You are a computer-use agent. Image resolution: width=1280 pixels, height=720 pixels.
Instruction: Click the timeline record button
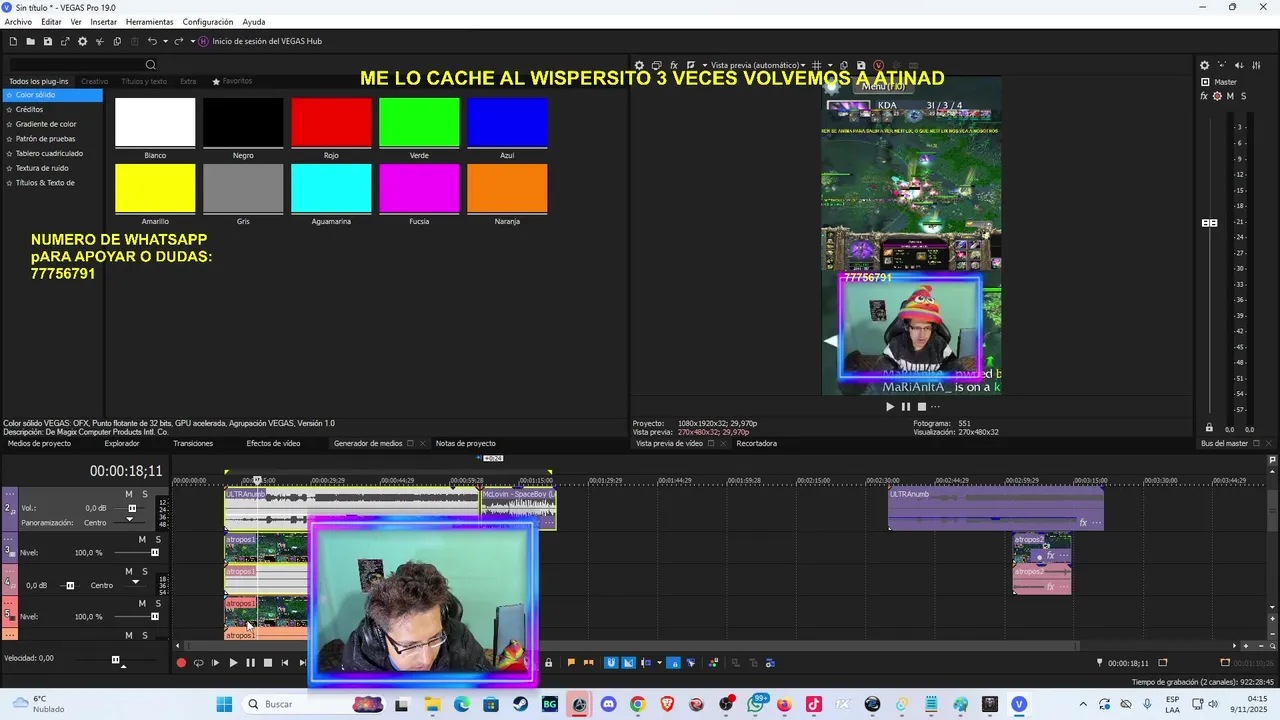coord(181,662)
